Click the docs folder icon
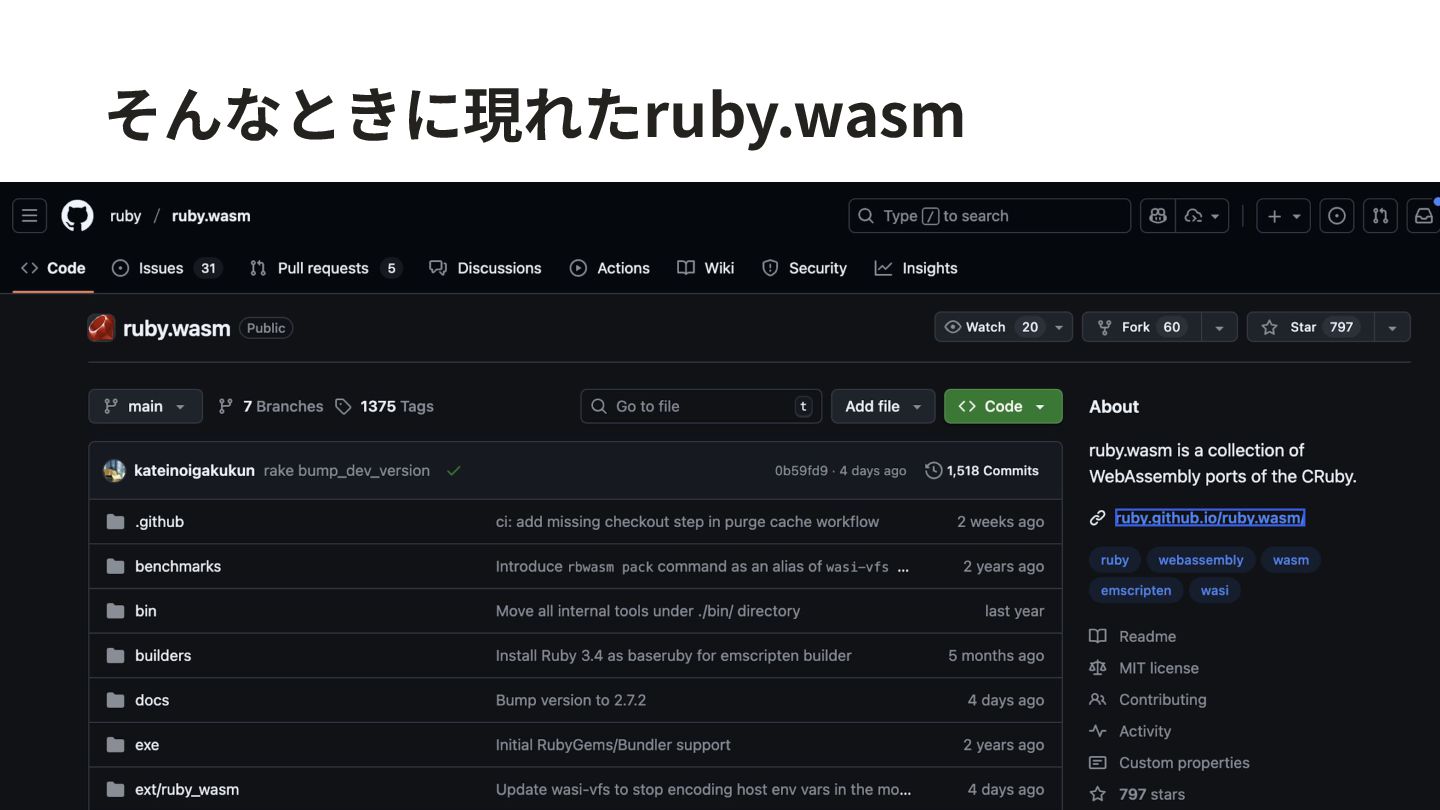Viewport: 1440px width, 810px height. pyautogui.click(x=116, y=700)
